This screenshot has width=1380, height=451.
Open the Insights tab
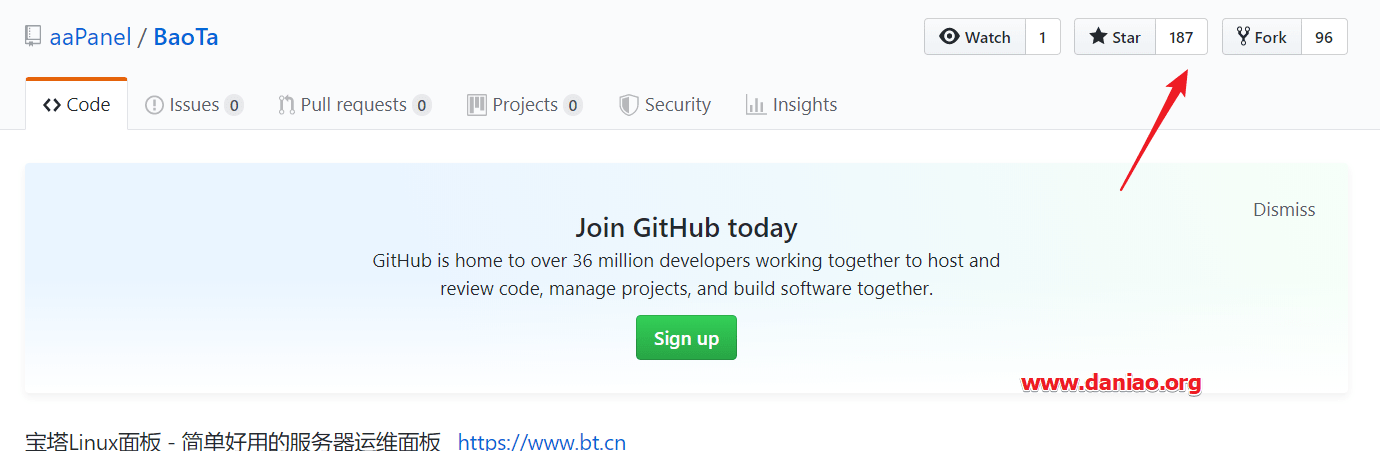(792, 105)
